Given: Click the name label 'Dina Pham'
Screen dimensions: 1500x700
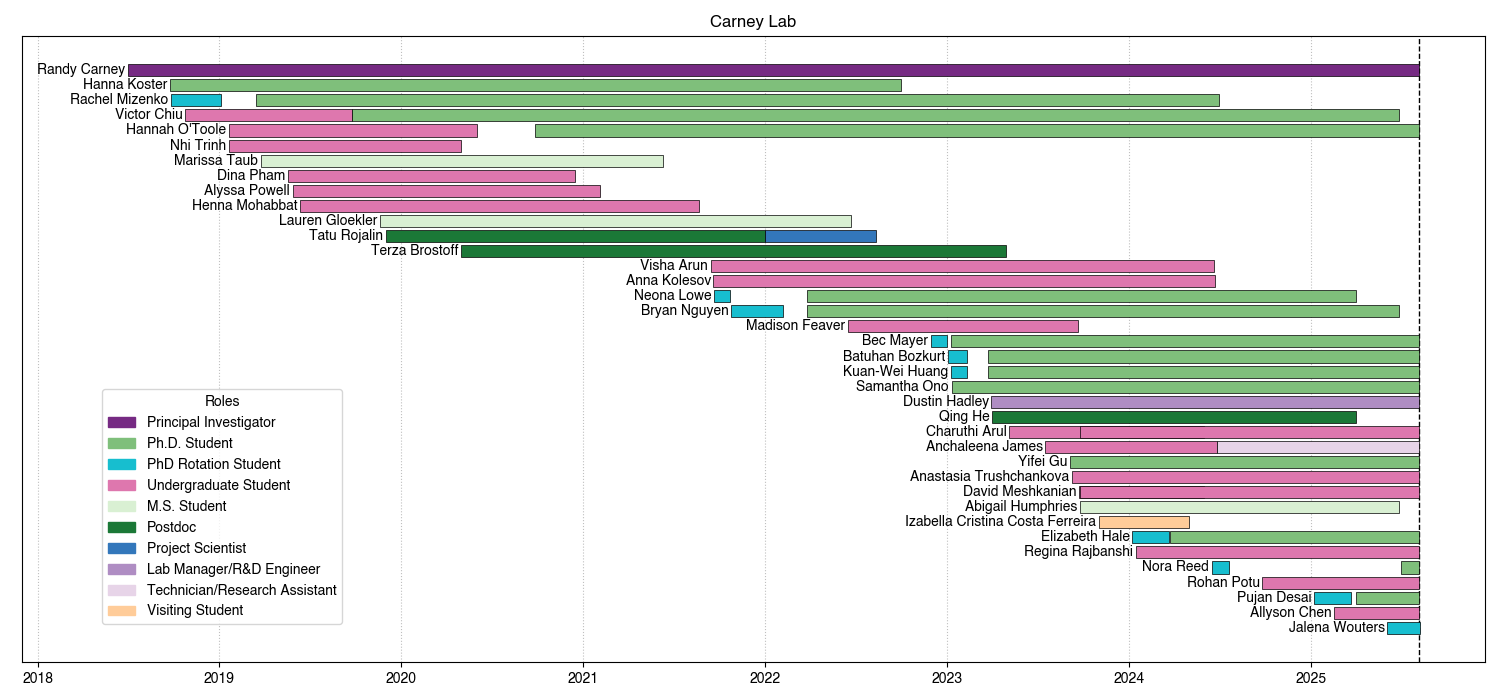Looking at the screenshot, I should (251, 176).
